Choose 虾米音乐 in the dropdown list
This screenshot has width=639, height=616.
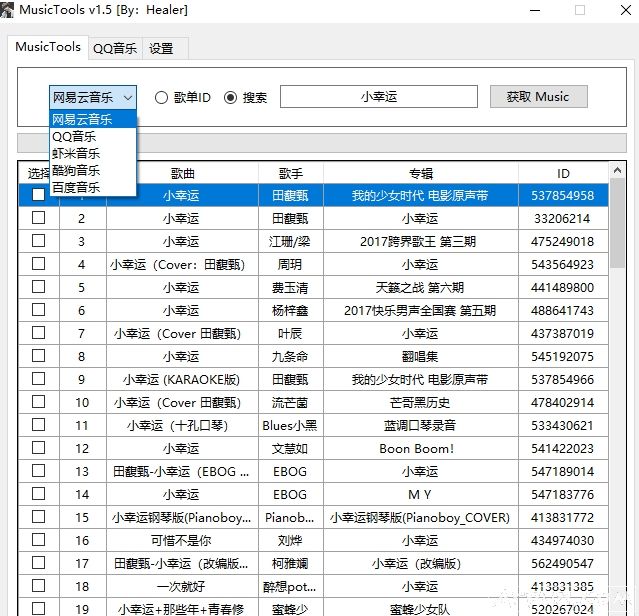(x=93, y=154)
